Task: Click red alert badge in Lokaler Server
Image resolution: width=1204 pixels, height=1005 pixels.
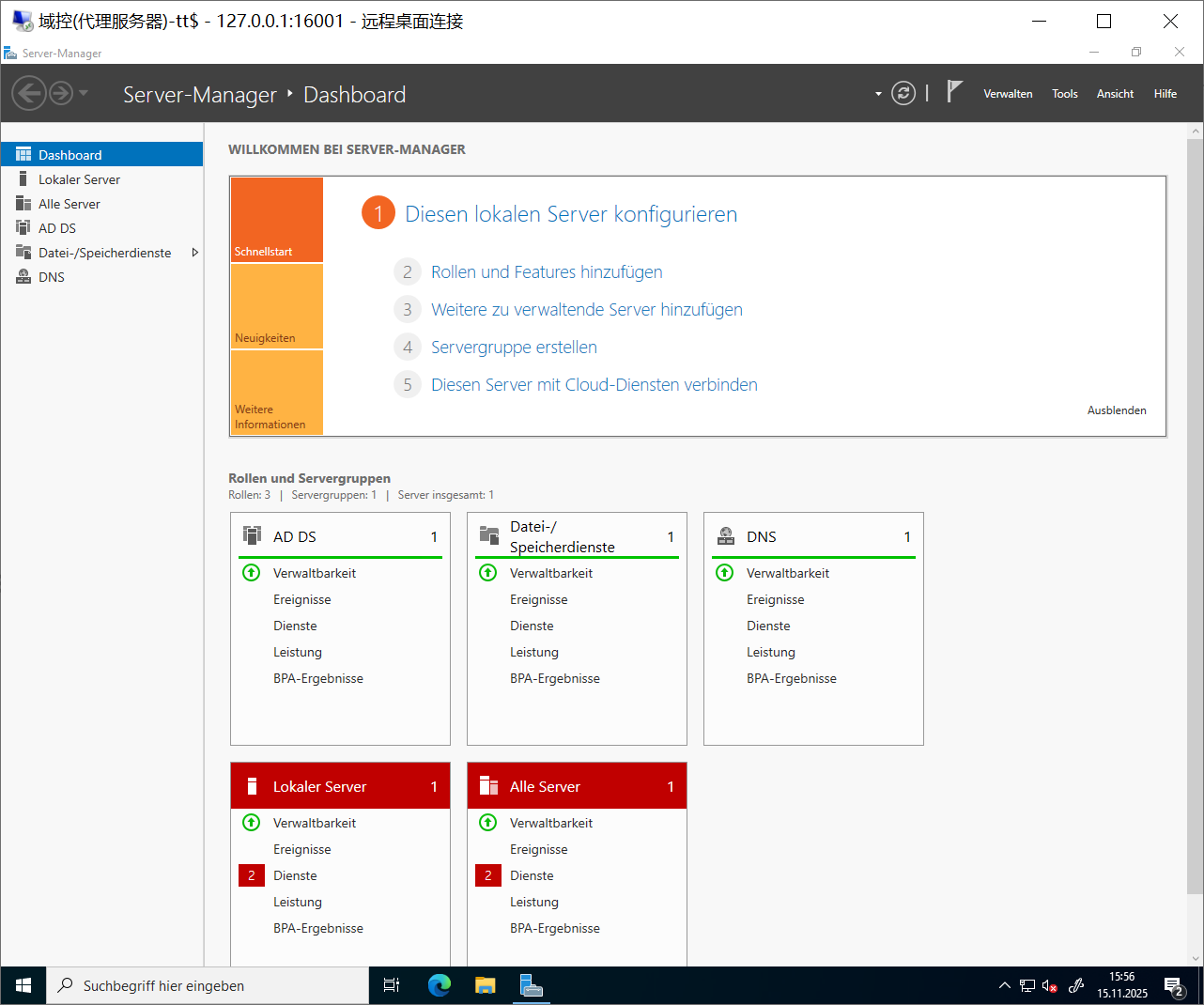Action: click(252, 875)
